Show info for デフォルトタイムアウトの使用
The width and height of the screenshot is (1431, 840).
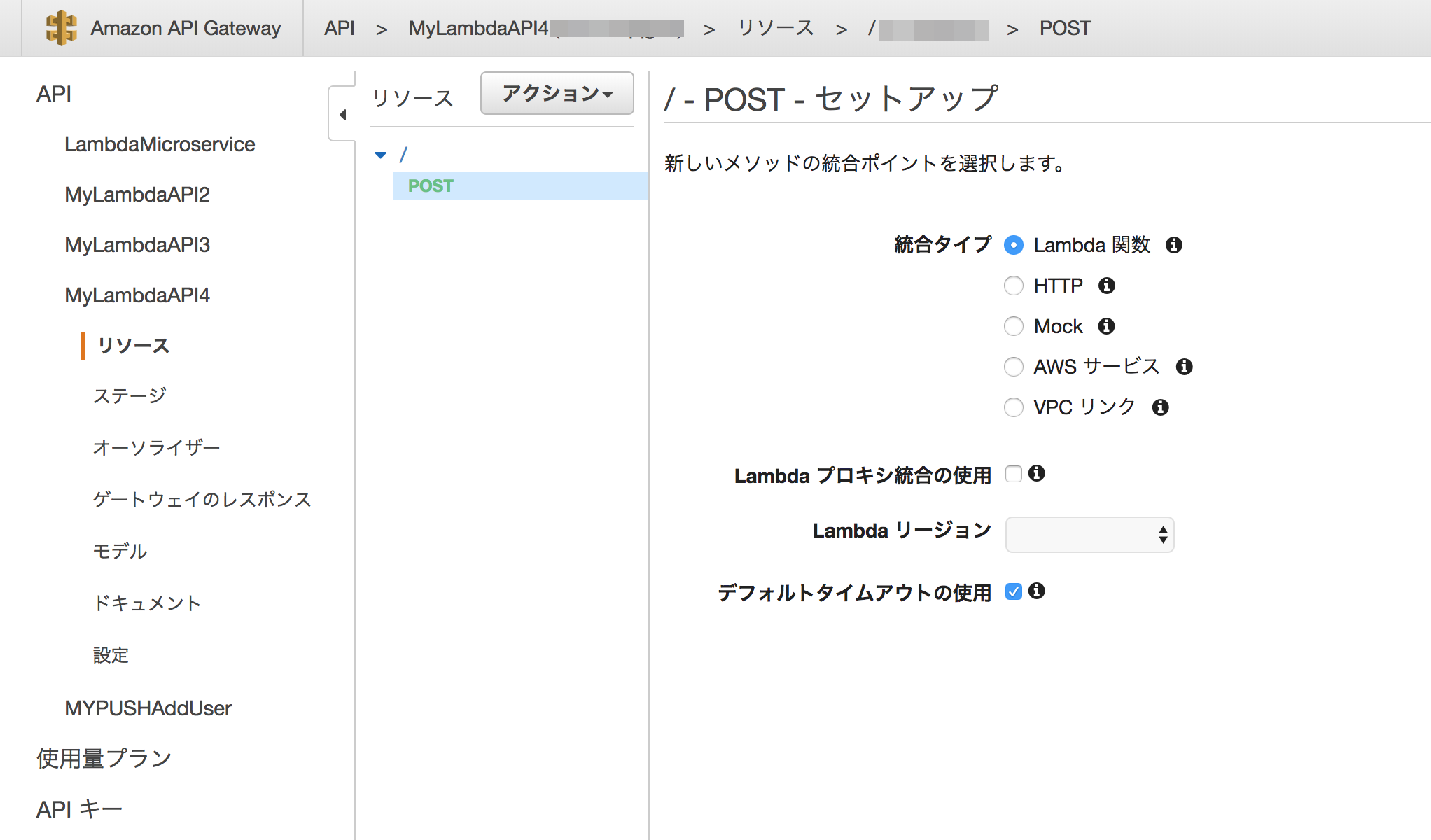coord(1037,591)
